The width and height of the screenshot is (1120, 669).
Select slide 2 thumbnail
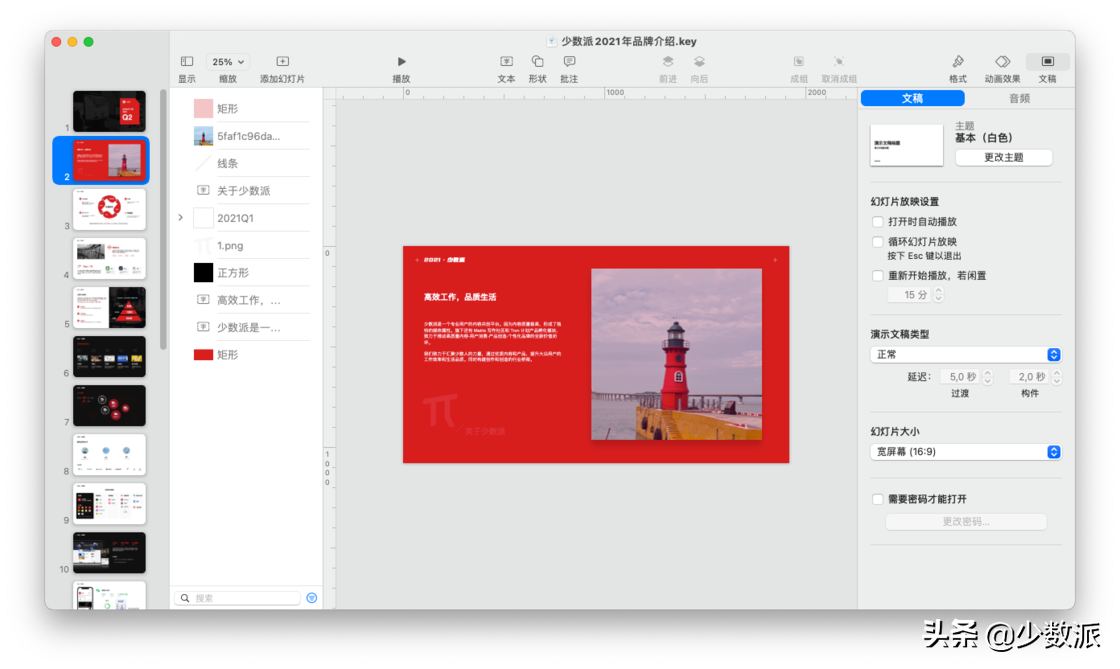point(109,161)
